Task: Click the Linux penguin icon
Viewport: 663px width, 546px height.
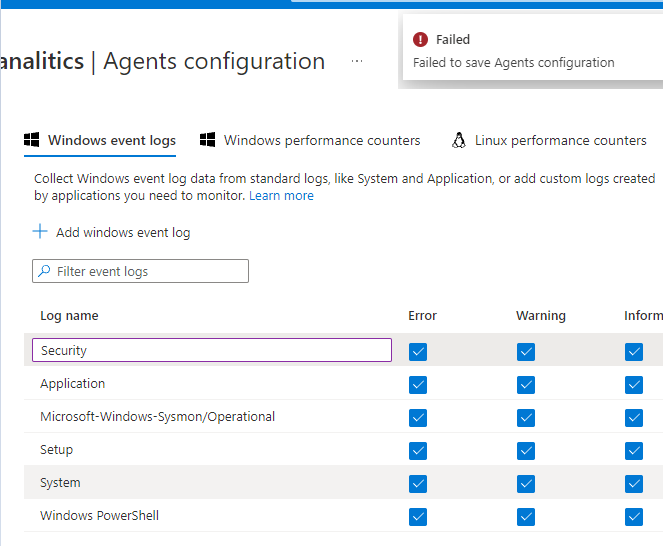Action: pyautogui.click(x=459, y=140)
